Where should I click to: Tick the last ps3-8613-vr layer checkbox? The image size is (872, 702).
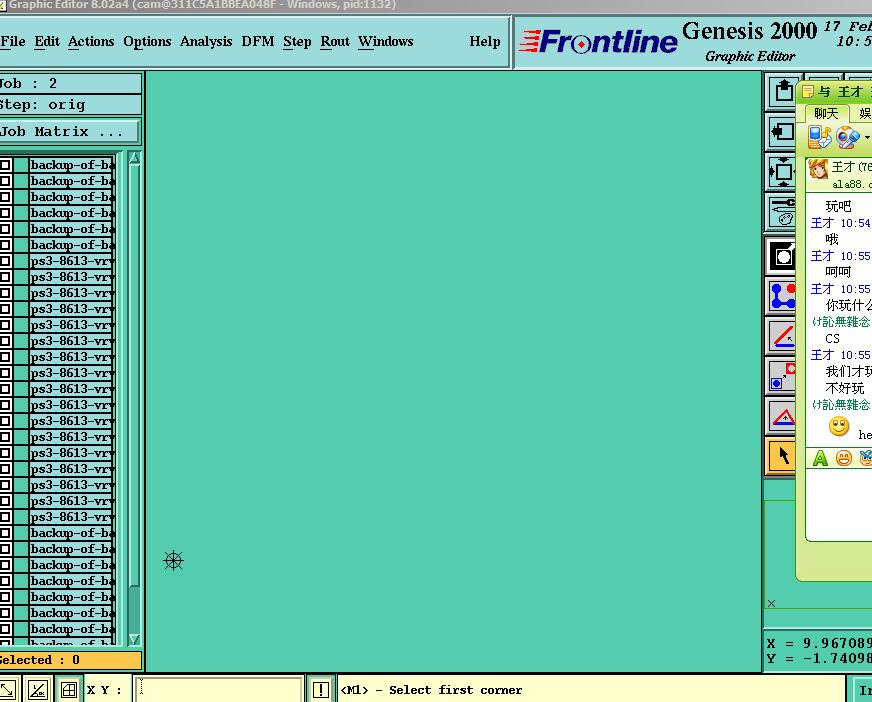6,517
